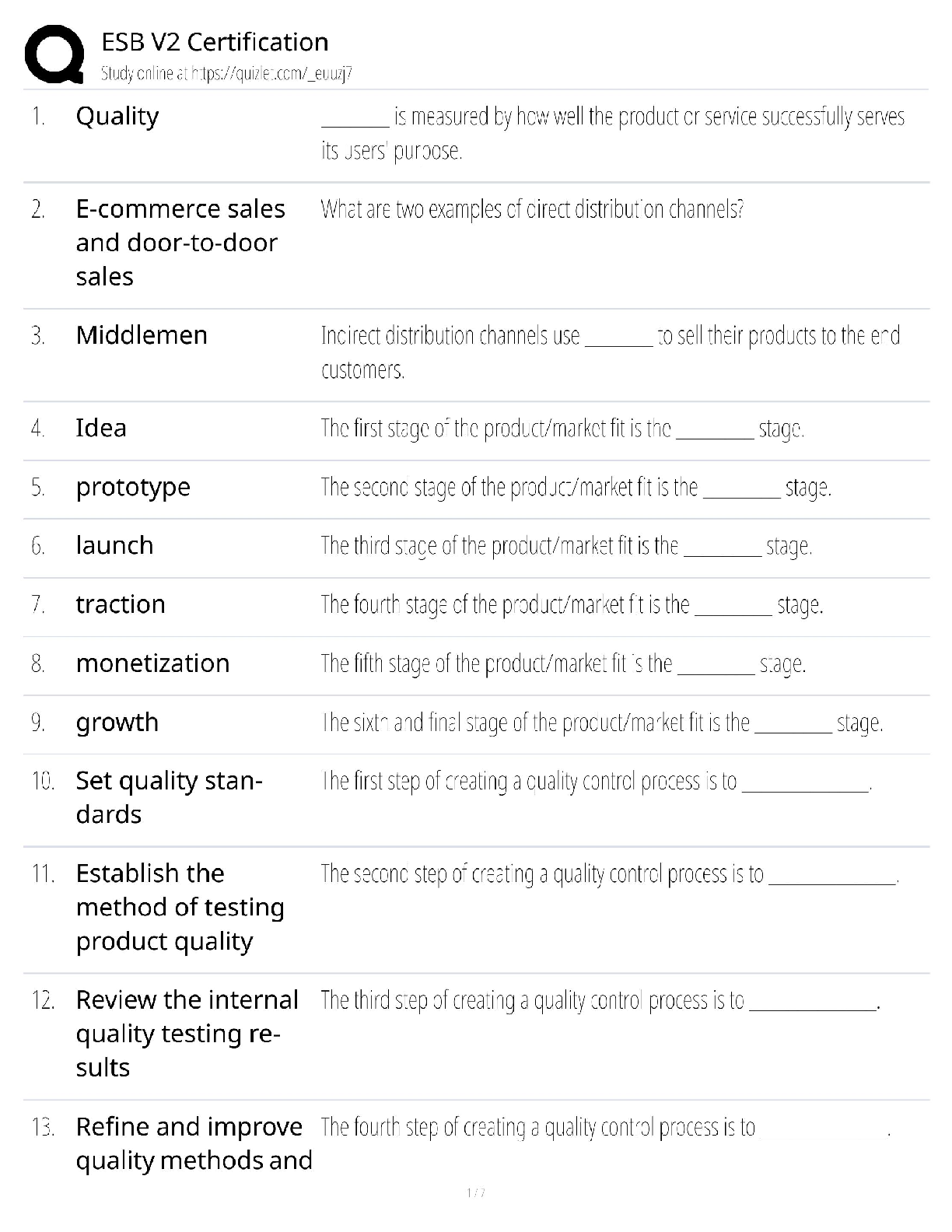Click the indirect distribution channels definition text
The height and width of the screenshot is (1232, 952).
pyautogui.click(x=610, y=352)
